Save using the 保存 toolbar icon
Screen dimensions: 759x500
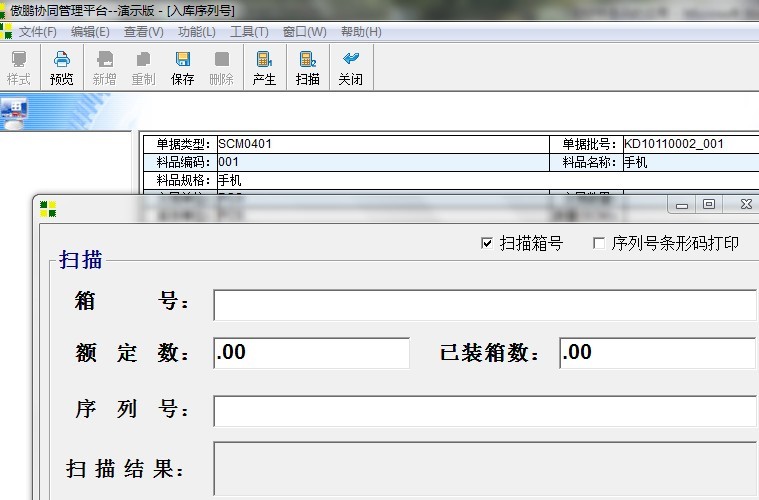(182, 68)
